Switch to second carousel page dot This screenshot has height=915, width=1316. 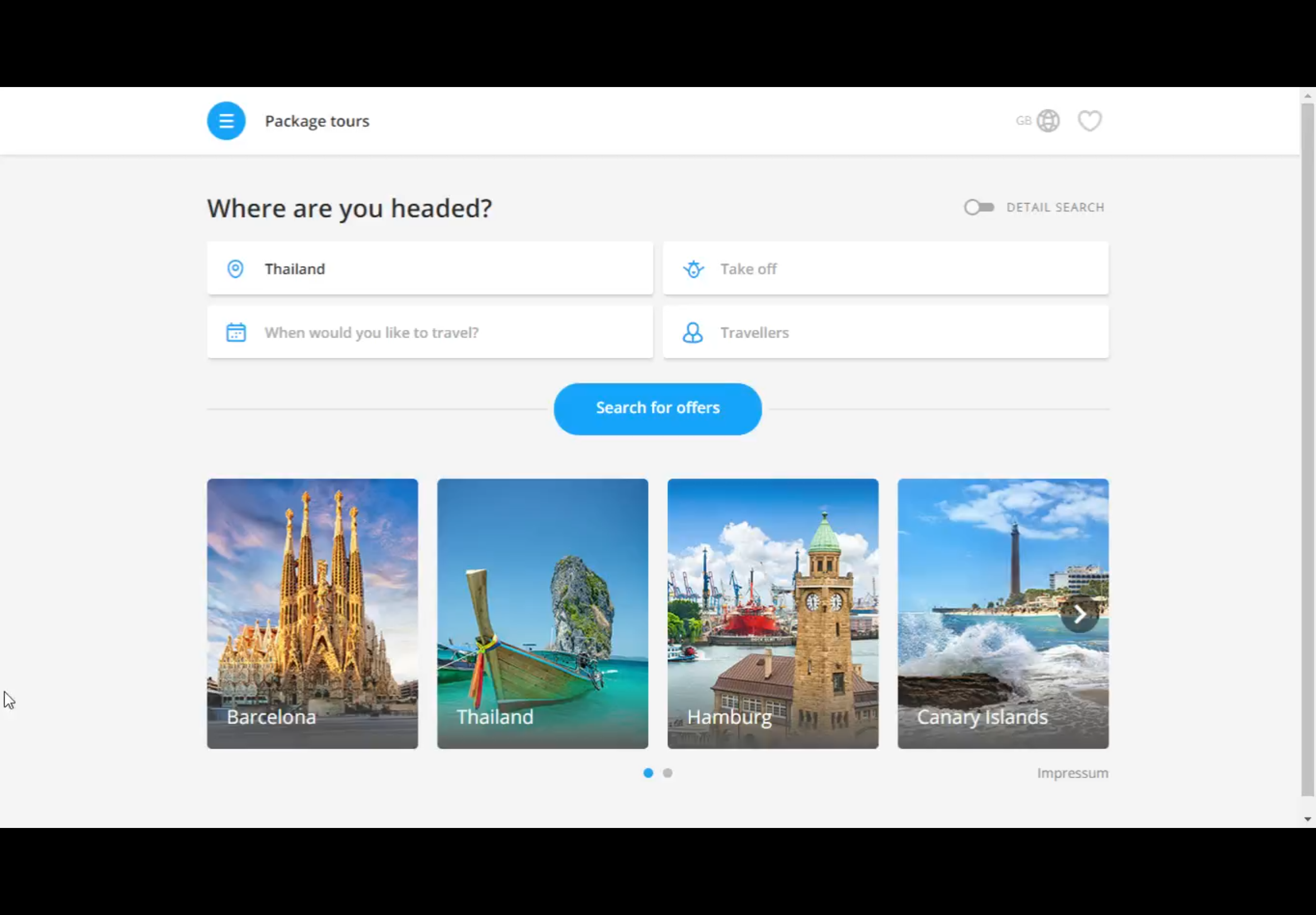pyautogui.click(x=667, y=773)
